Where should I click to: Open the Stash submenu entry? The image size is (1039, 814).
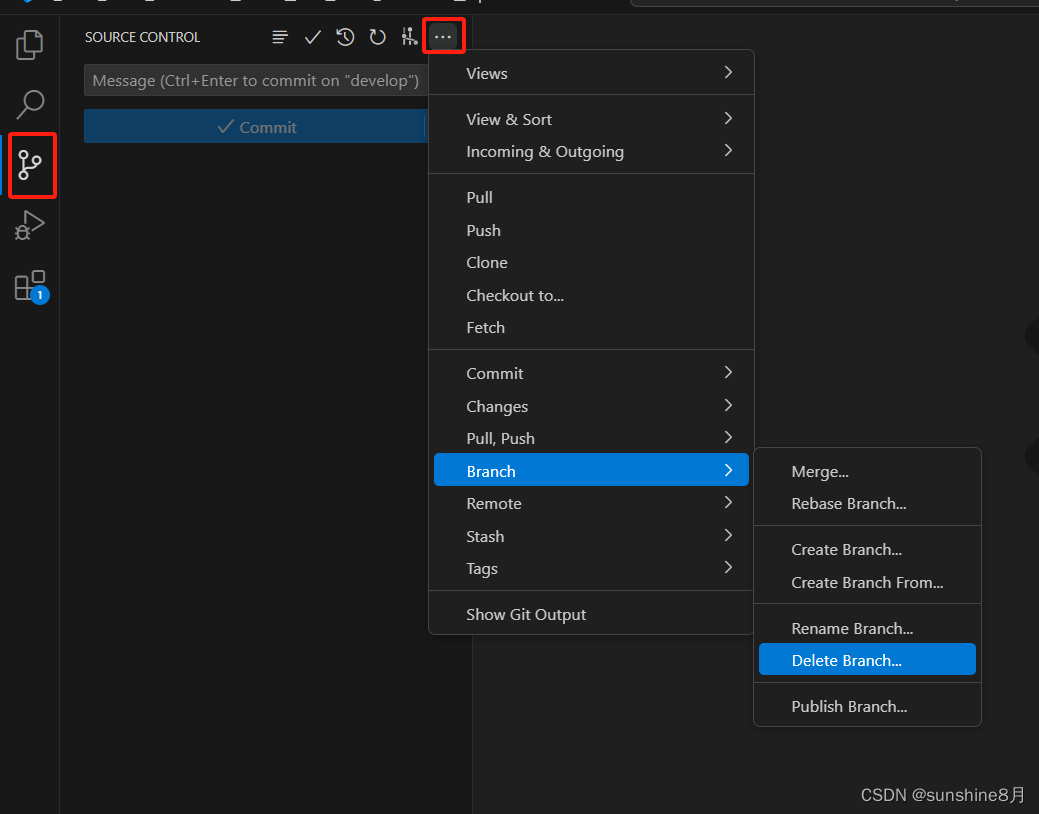pos(591,536)
